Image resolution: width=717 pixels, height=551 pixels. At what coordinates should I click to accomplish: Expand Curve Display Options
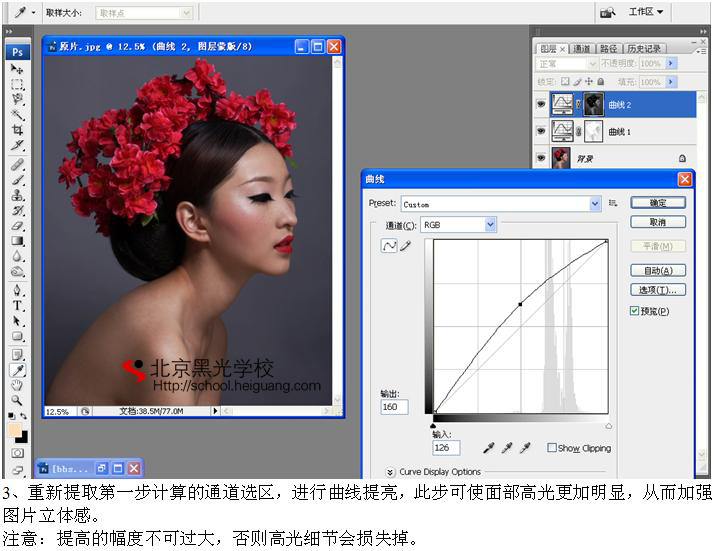click(390, 472)
